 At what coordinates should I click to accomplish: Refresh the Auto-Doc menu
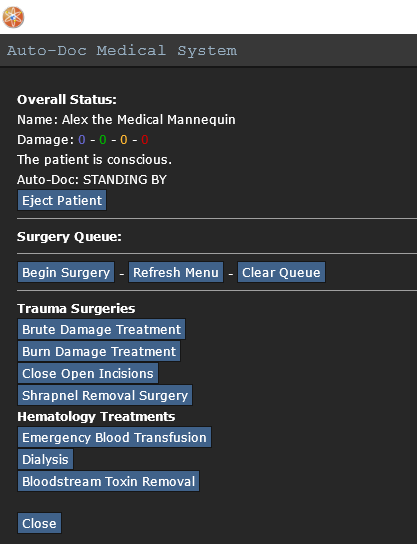[x=176, y=272]
